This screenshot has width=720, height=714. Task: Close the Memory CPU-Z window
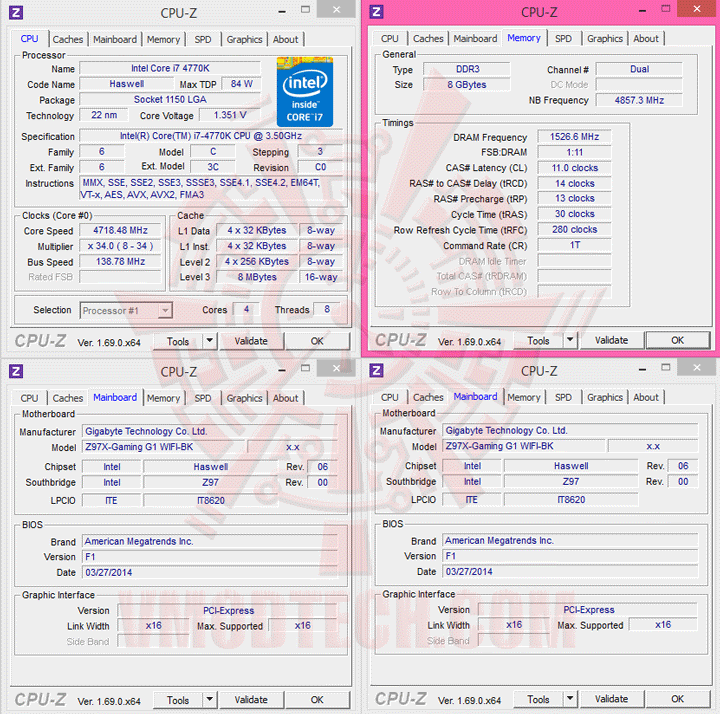coord(697,9)
